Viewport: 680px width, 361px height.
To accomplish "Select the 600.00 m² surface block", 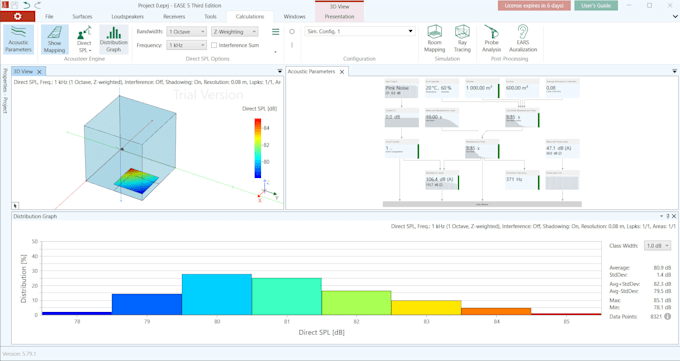I will coord(522,89).
